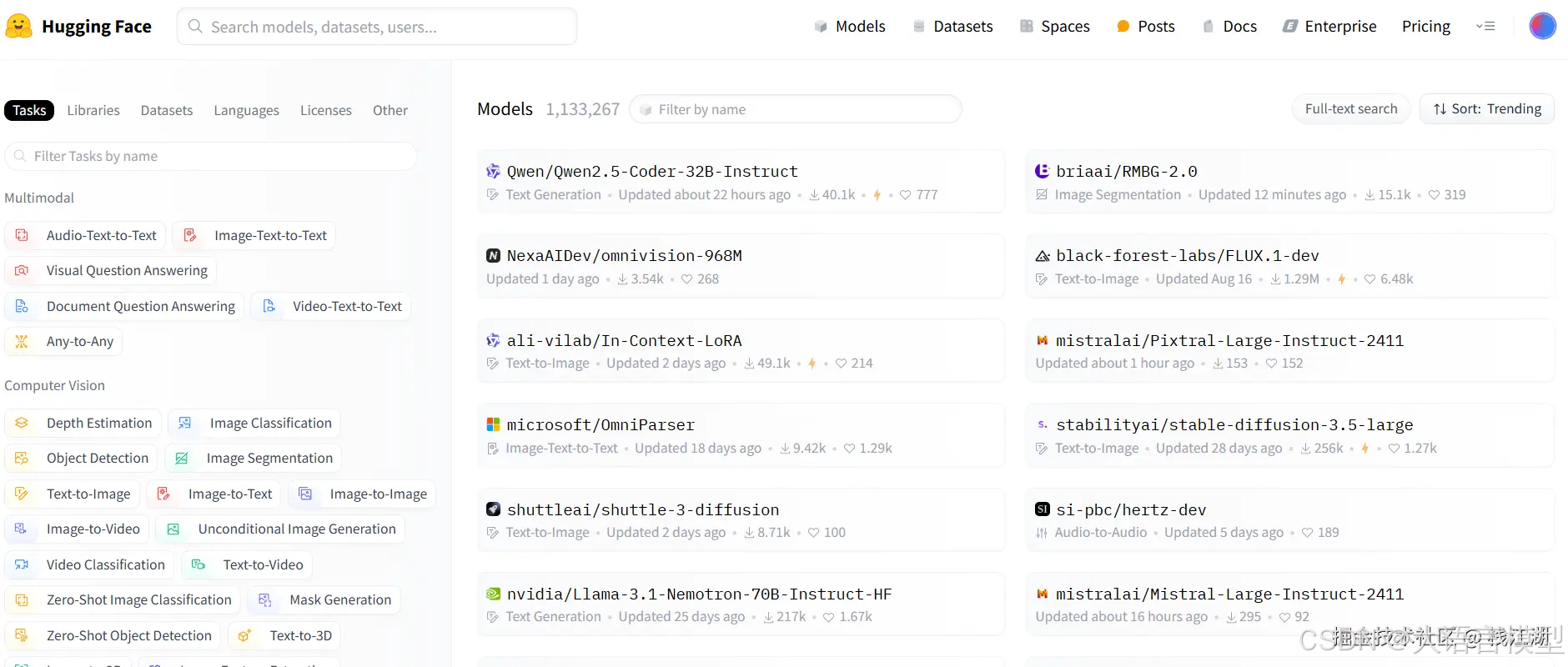Viewport: 1568px width, 667px height.
Task: Click the Object Detection task icon
Action: point(23,459)
